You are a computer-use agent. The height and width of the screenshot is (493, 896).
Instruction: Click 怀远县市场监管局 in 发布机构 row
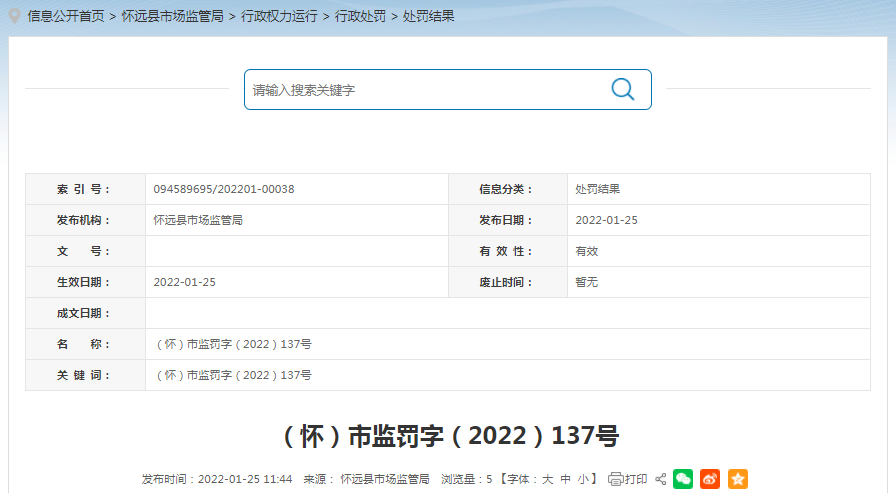pyautogui.click(x=198, y=220)
